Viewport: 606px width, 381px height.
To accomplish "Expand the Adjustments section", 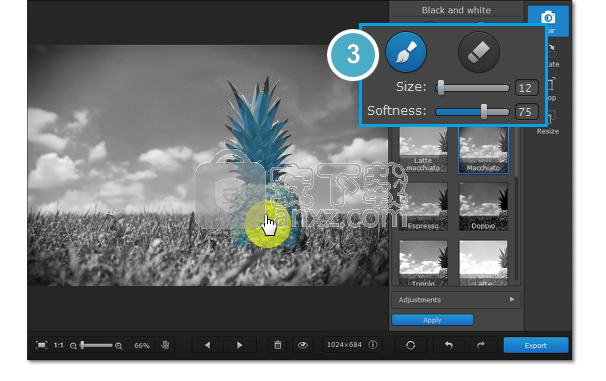I will [456, 300].
